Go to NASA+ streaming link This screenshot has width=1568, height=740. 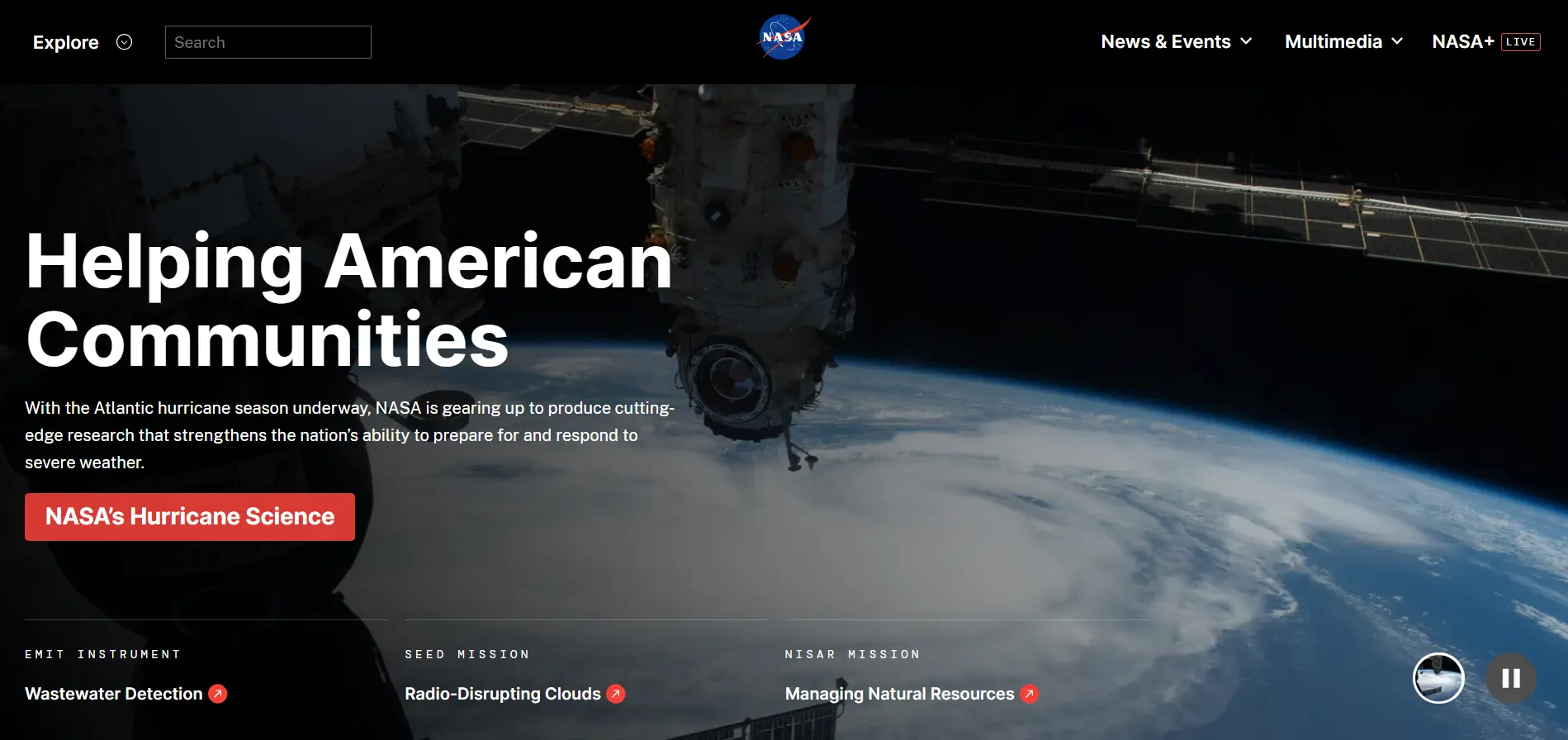point(1463,41)
